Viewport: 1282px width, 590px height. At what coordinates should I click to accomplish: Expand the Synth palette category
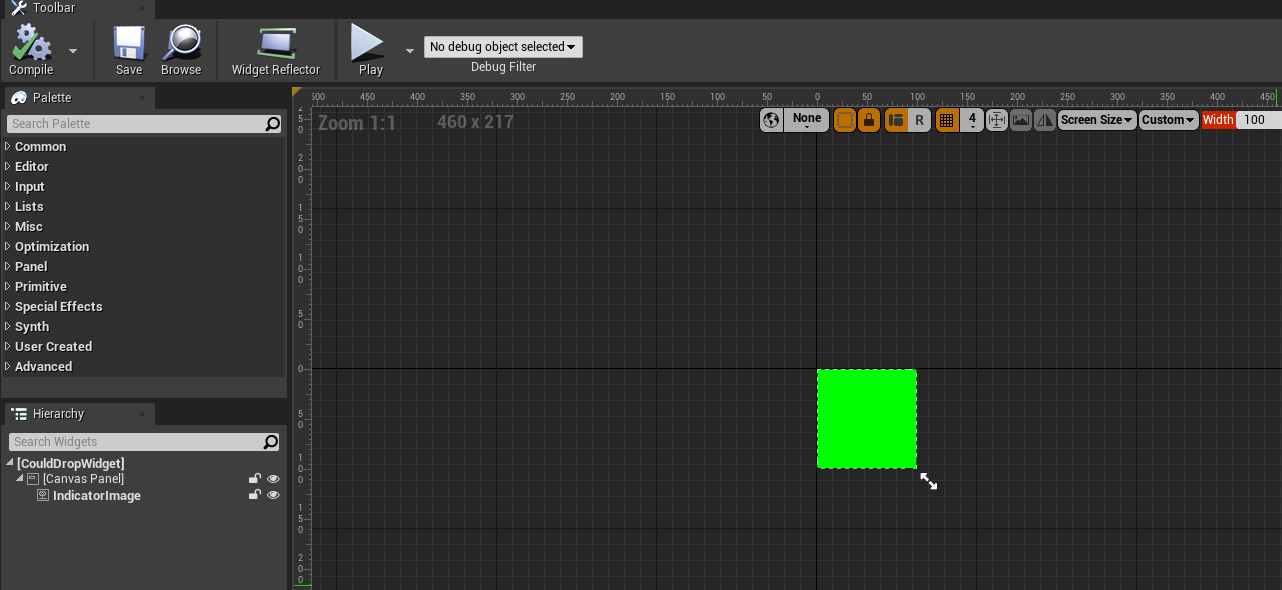click(8, 326)
